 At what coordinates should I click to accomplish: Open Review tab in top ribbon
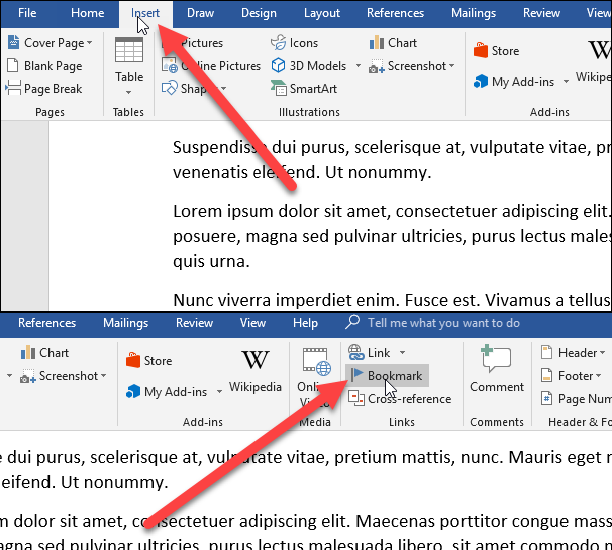541,13
